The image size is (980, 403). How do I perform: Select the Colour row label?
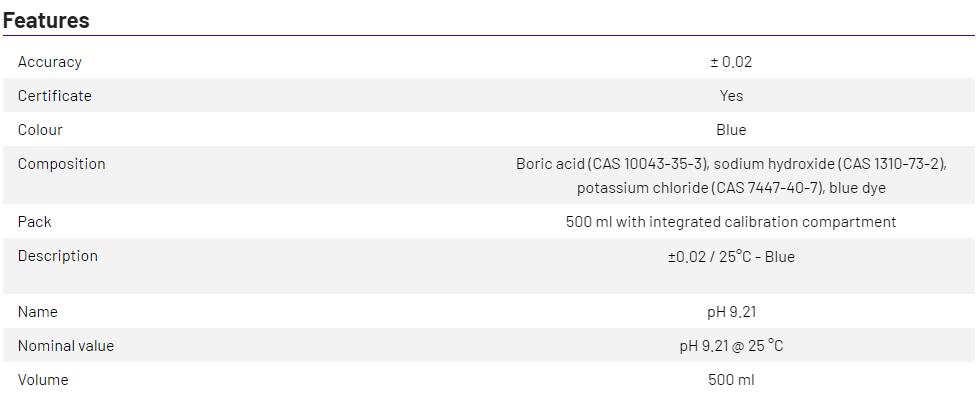pos(40,130)
